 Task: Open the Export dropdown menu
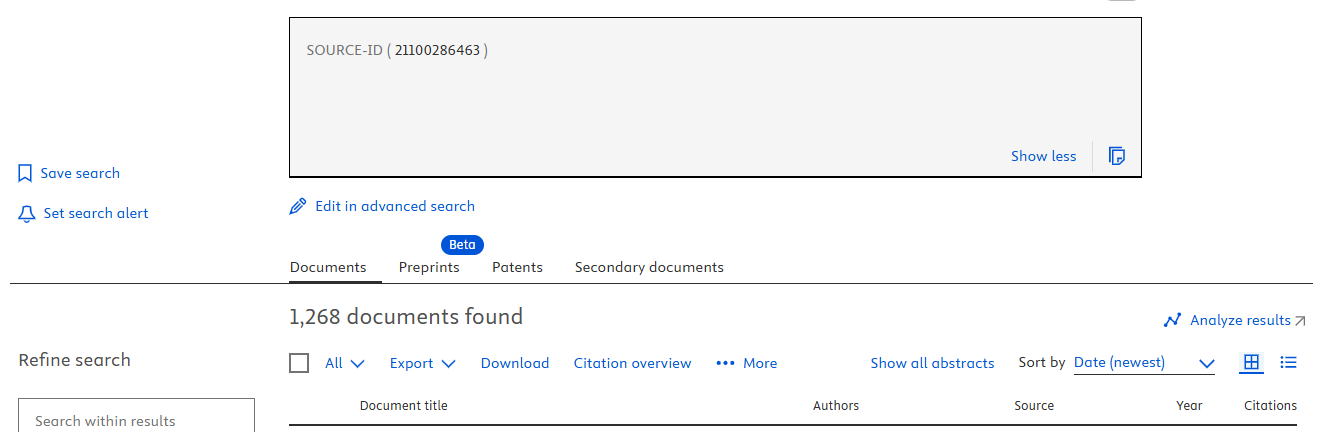[x=423, y=364]
